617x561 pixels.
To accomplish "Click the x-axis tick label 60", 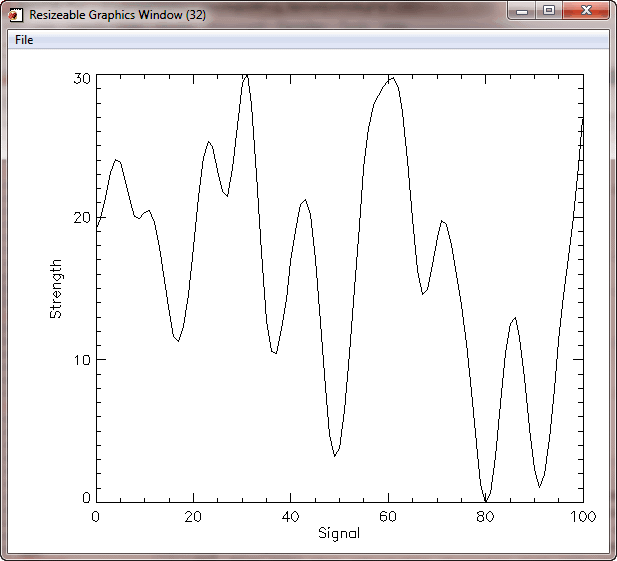I will (388, 517).
